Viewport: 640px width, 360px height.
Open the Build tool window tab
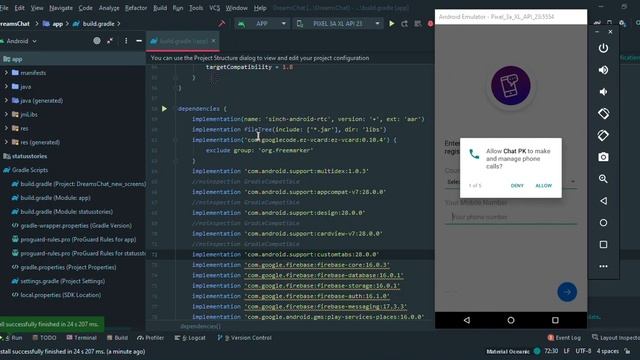[117, 338]
